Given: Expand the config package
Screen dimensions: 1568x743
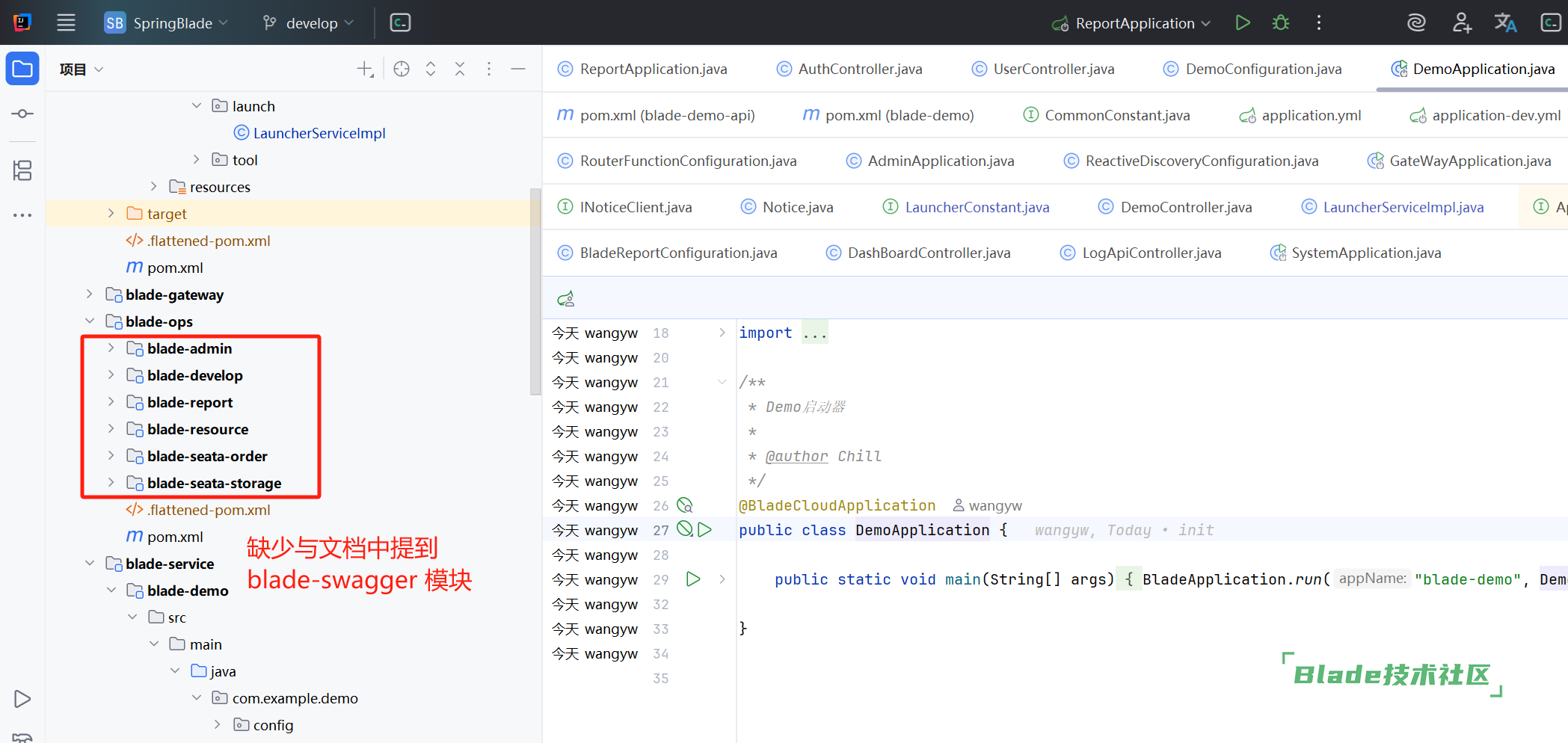Looking at the screenshot, I should (x=218, y=725).
